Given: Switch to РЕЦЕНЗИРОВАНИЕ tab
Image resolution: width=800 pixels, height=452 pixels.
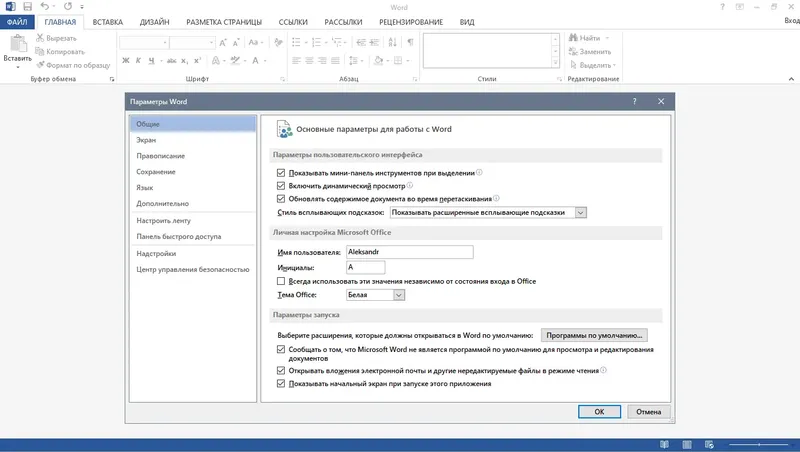Looking at the screenshot, I should pos(411,22).
